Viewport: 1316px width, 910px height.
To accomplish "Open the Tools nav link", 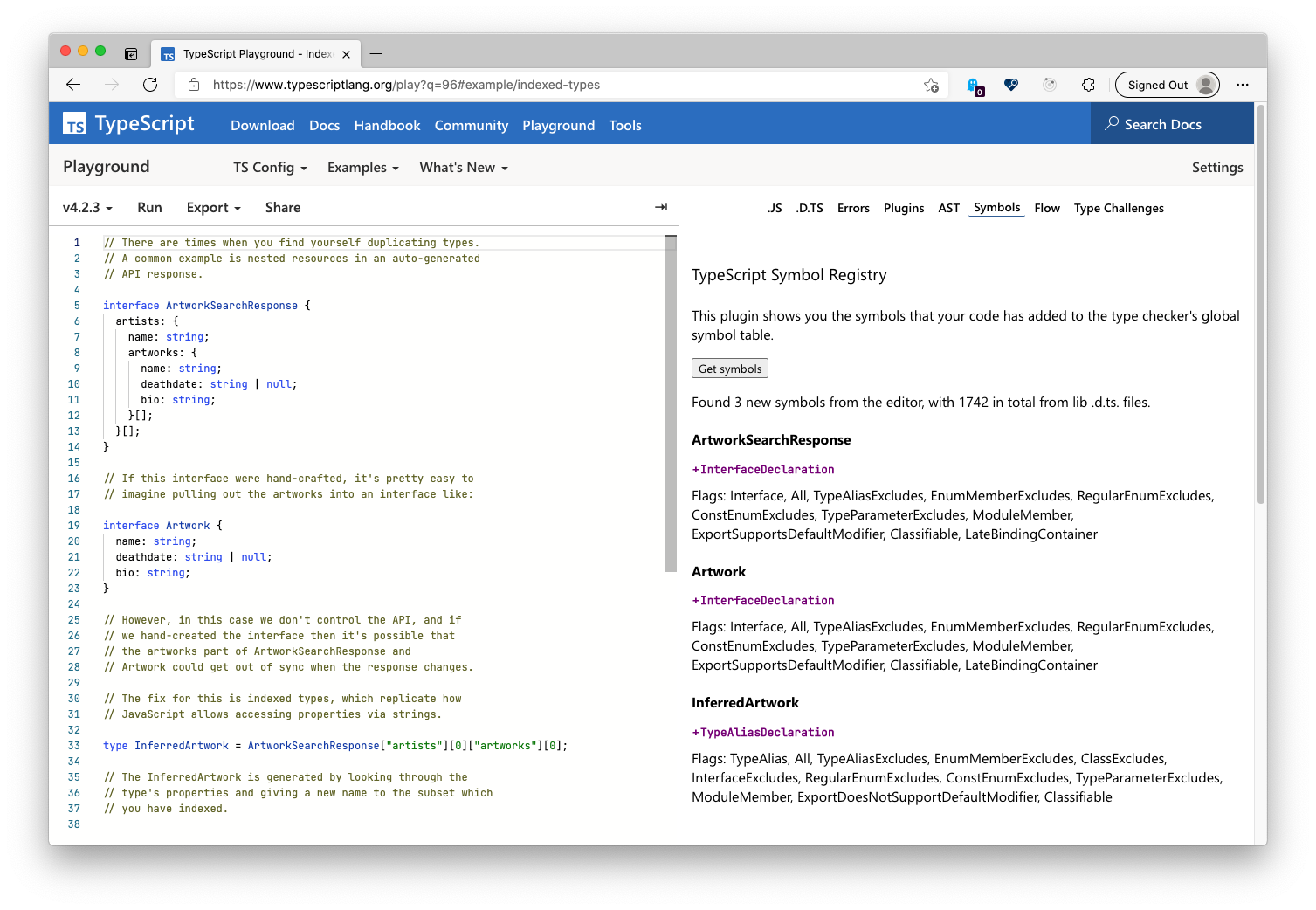I will tap(625, 125).
